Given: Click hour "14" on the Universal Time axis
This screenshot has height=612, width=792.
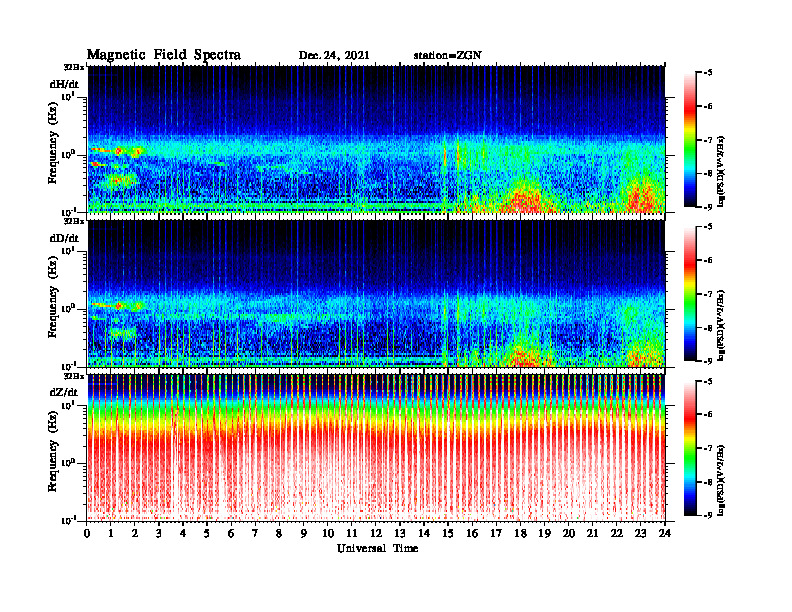Looking at the screenshot, I should 424,533.
